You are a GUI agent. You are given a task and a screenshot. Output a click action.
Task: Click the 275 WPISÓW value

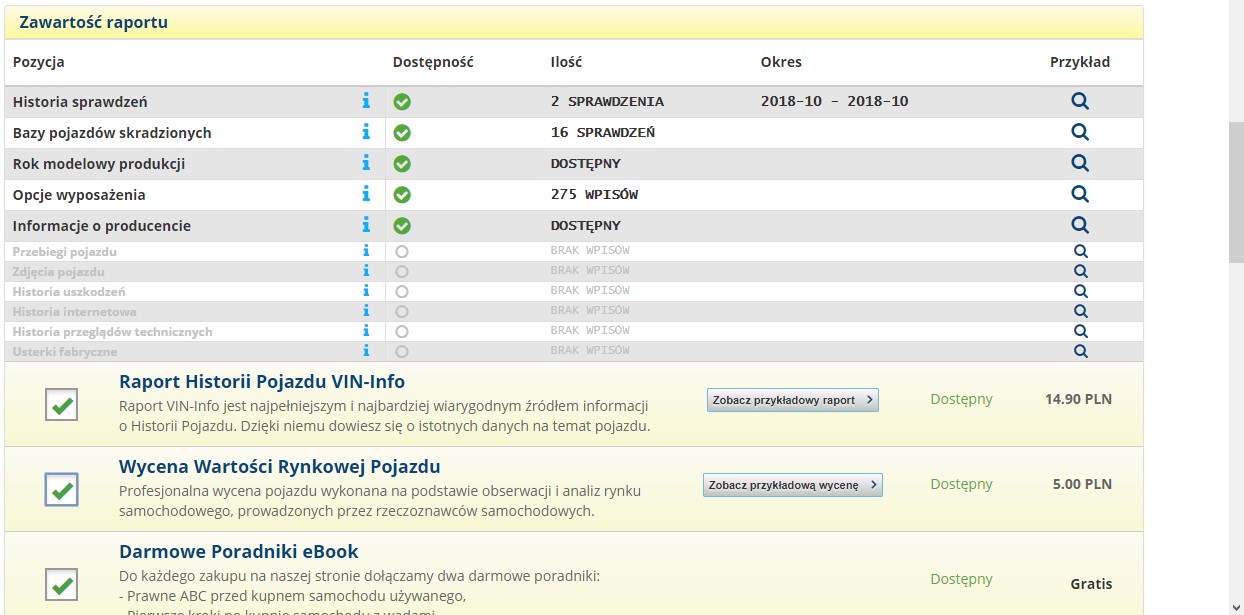[x=594, y=195]
